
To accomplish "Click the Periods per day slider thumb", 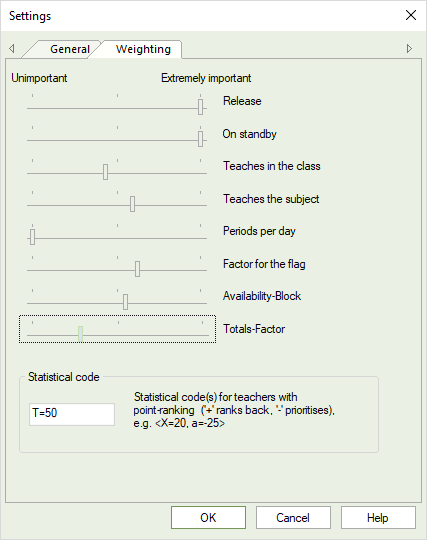I will click(x=32, y=237).
